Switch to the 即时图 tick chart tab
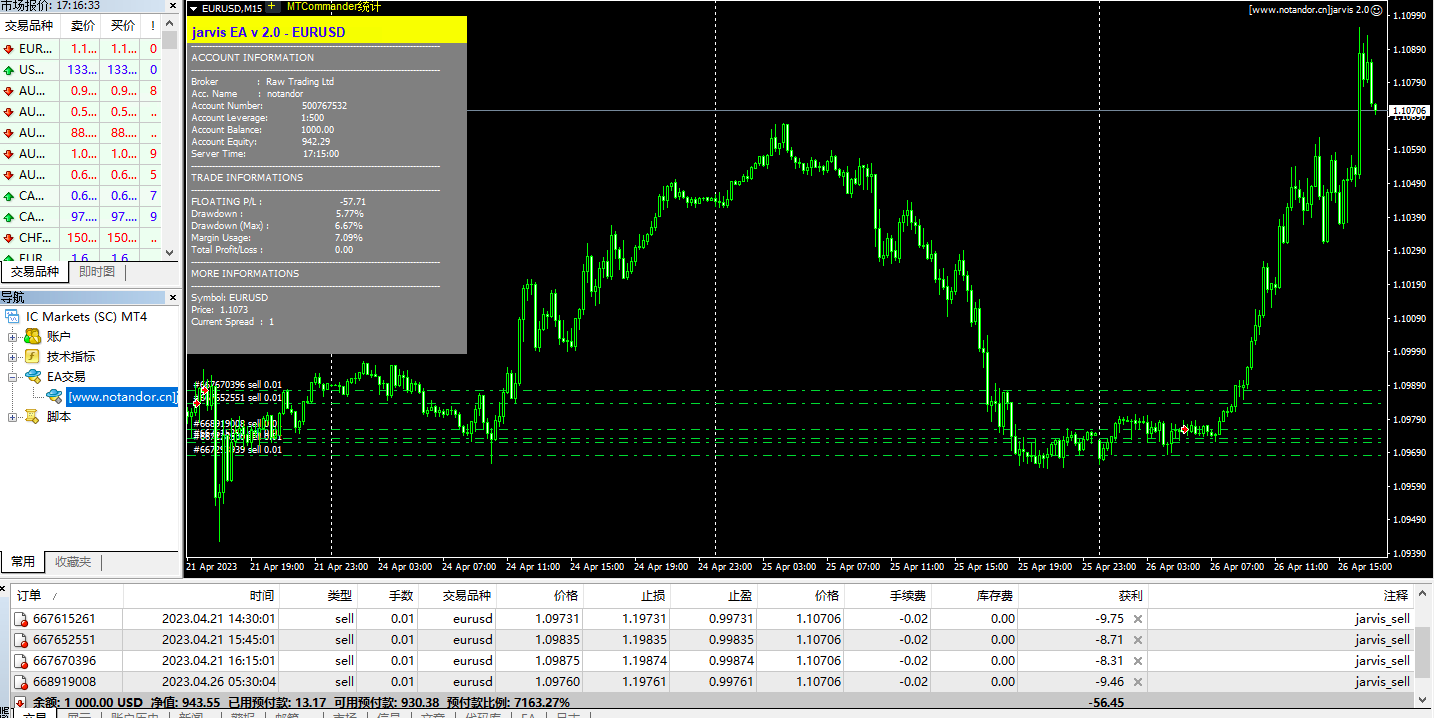This screenshot has width=1434, height=718. (x=97, y=272)
